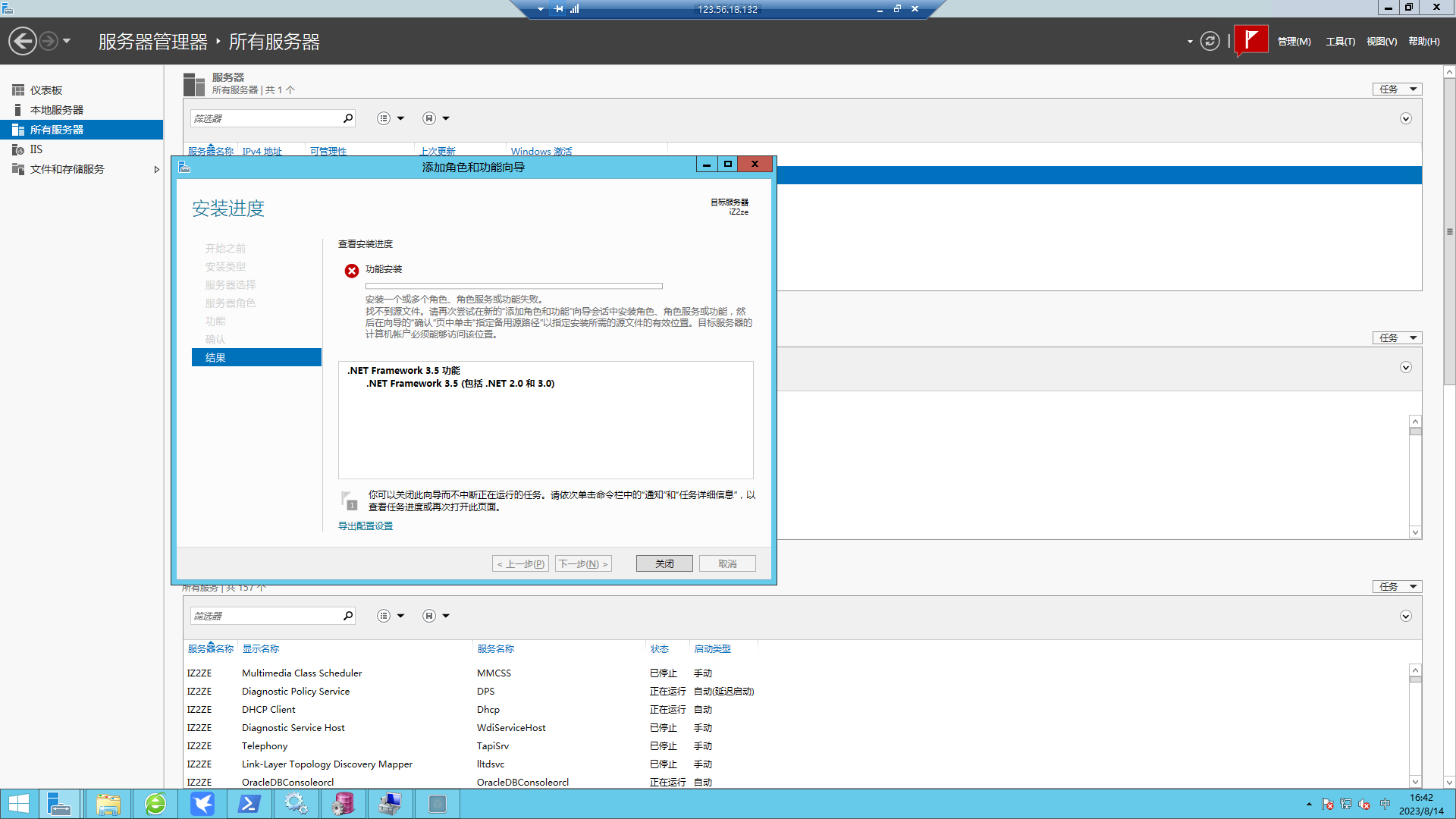
Task: Click the search magnifier in servers filter
Action: pos(348,118)
